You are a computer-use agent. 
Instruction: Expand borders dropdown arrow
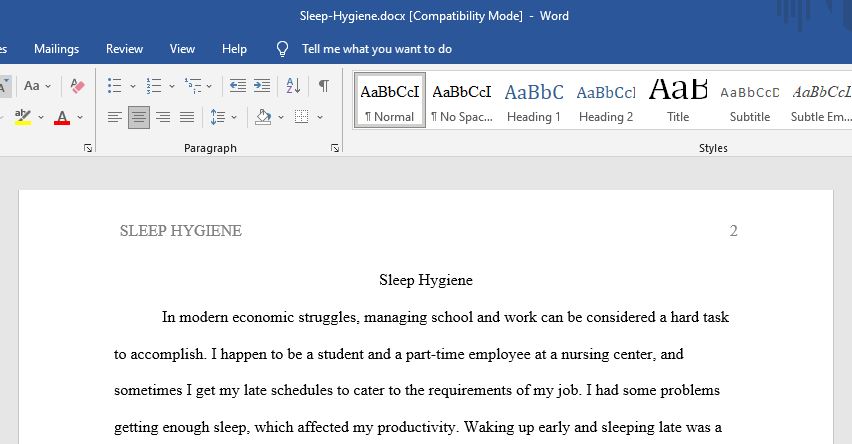pos(320,117)
